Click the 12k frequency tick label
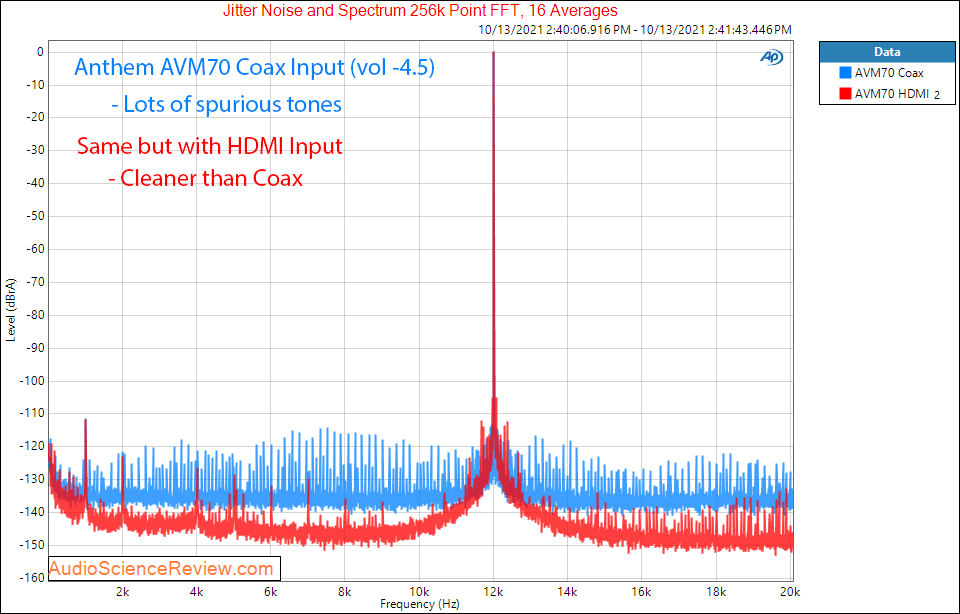Viewport: 960px width, 614px height. coord(493,592)
